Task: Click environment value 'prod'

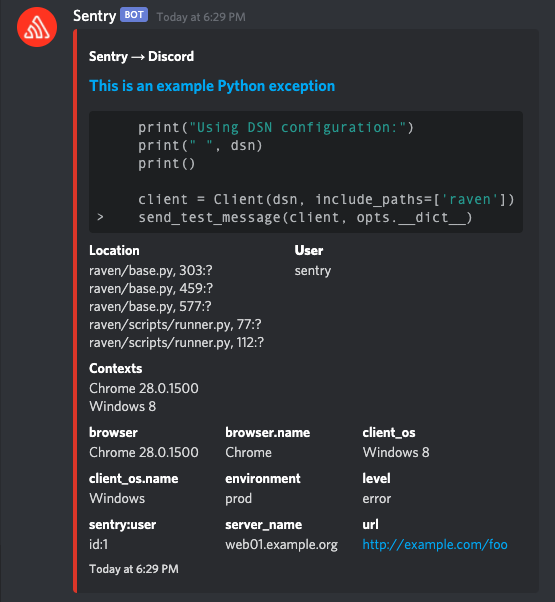Action: coord(238,499)
